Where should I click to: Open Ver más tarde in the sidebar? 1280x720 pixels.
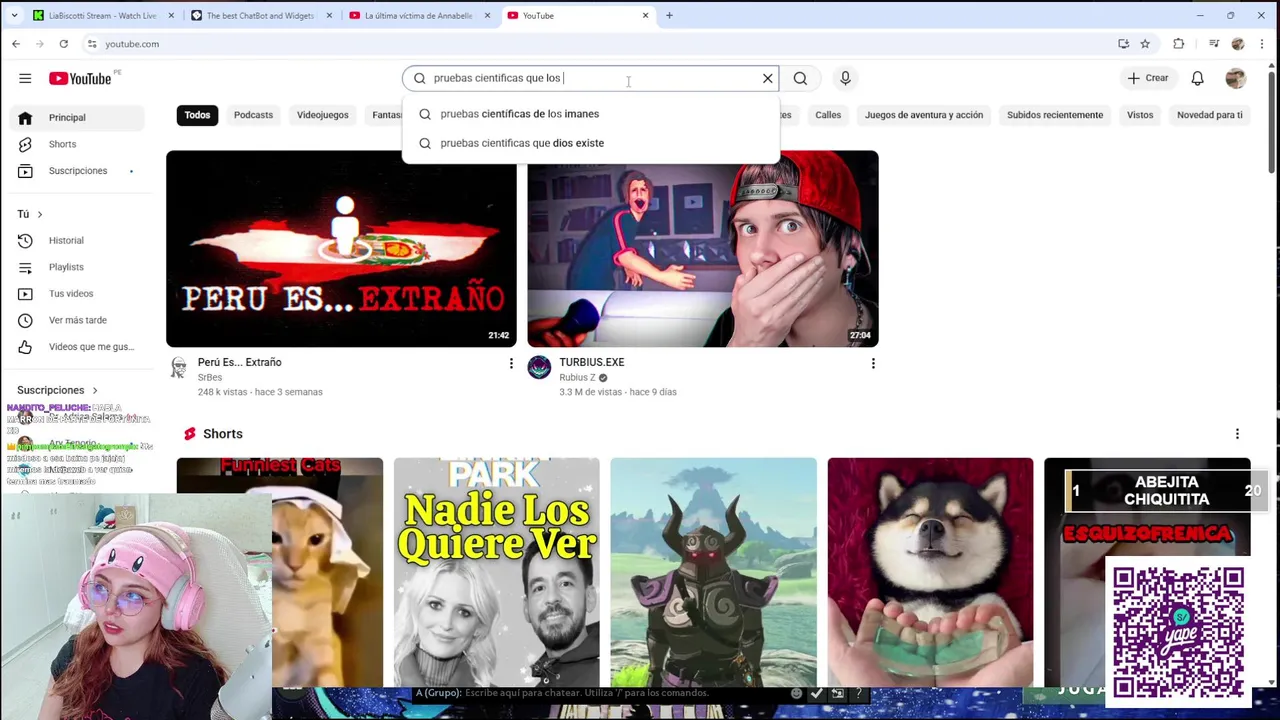[79, 320]
